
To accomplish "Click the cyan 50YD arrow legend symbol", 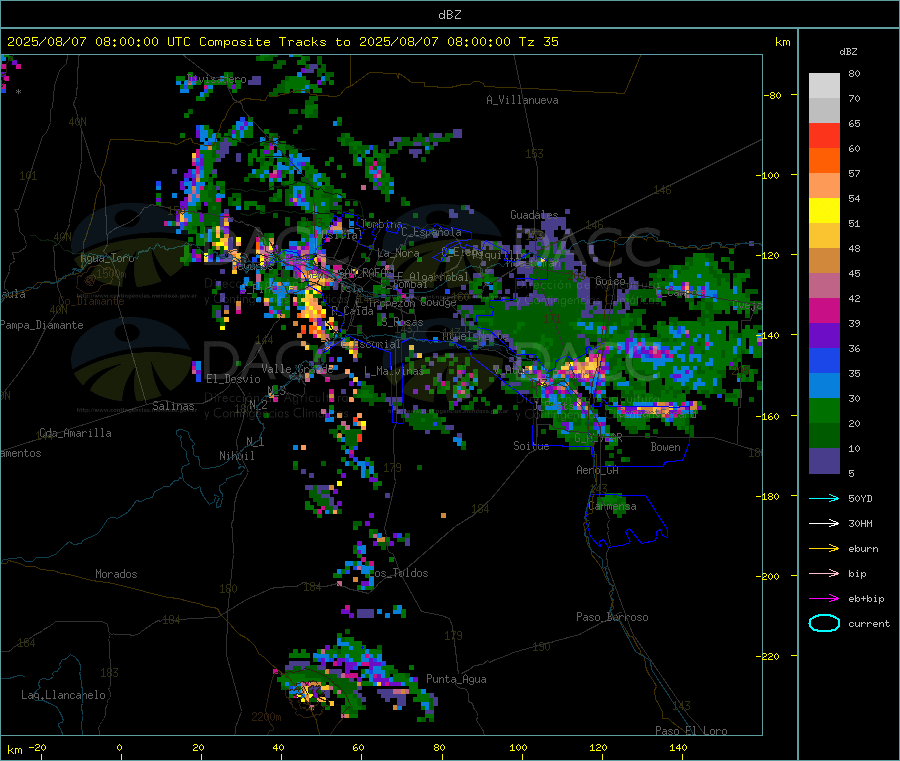I will [x=824, y=498].
